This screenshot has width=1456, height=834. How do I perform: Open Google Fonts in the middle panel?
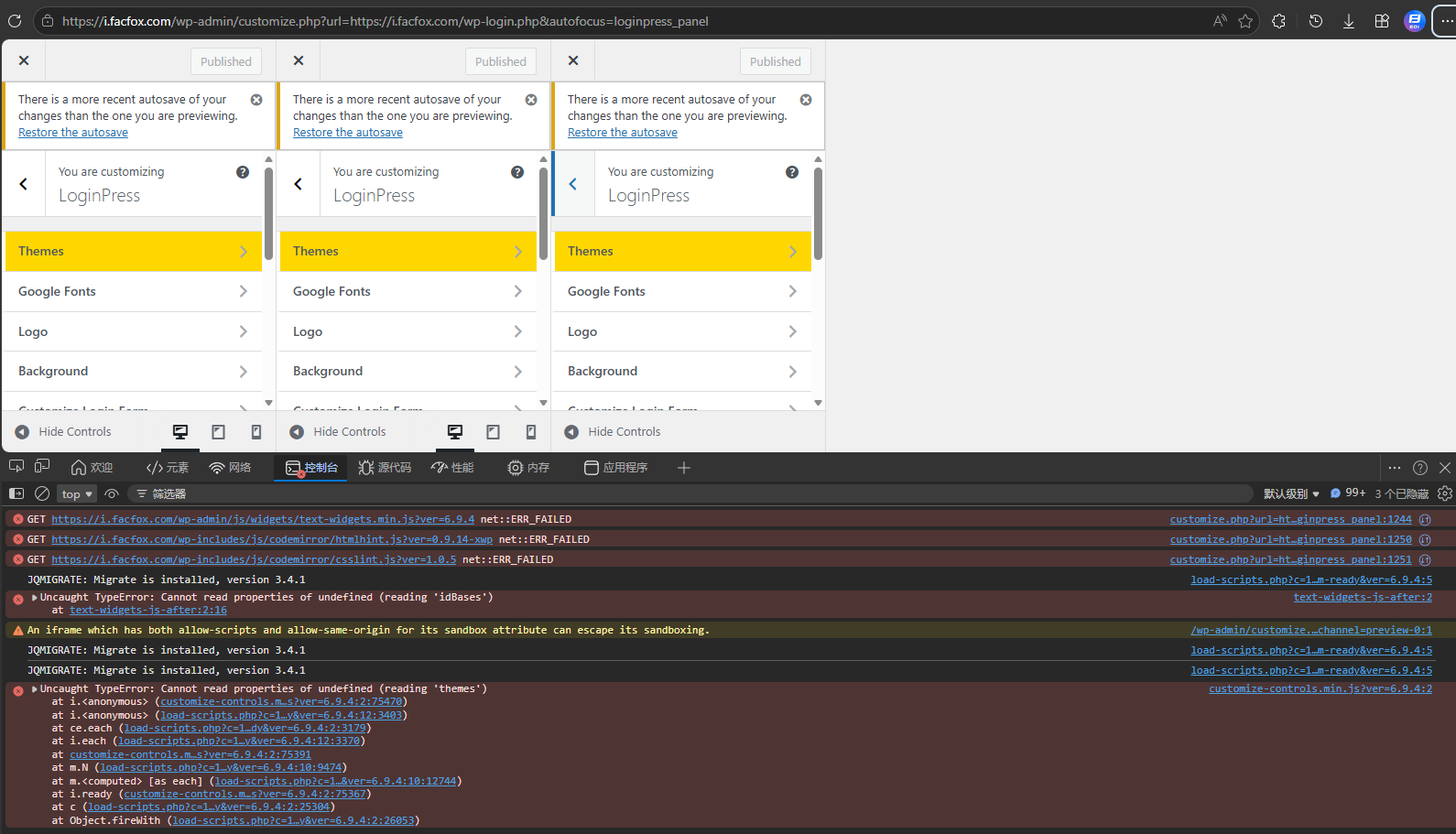408,292
